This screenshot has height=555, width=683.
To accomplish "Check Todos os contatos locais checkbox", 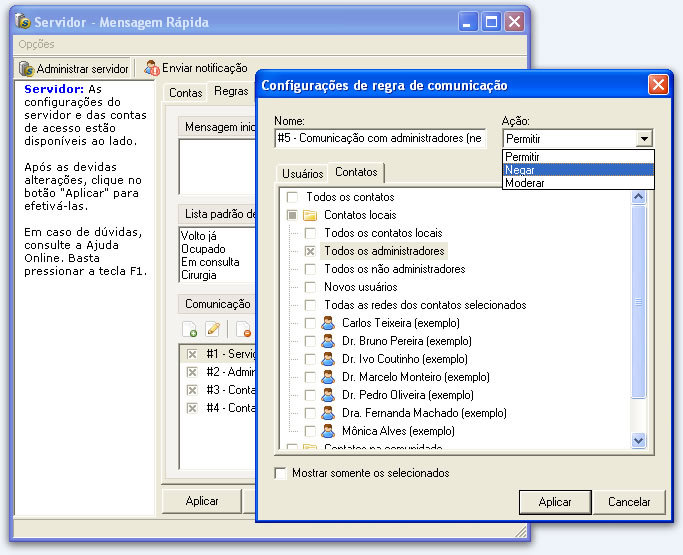I will (310, 233).
